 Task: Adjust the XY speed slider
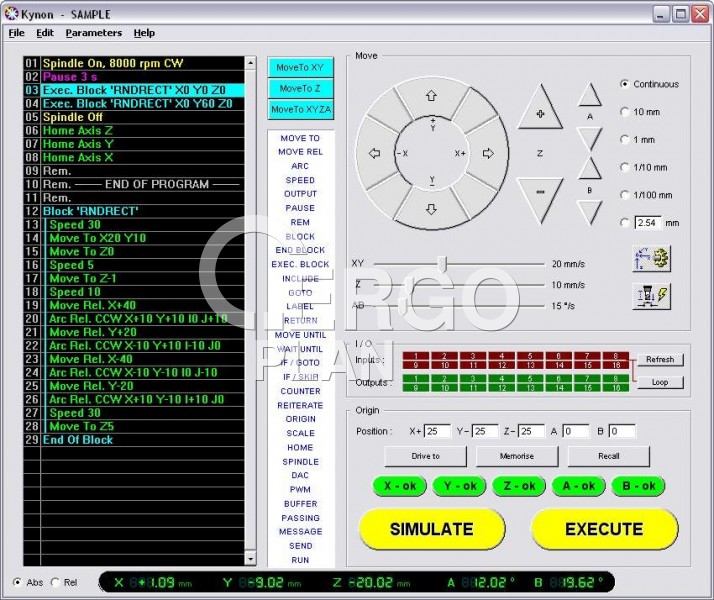pyautogui.click(x=442, y=264)
